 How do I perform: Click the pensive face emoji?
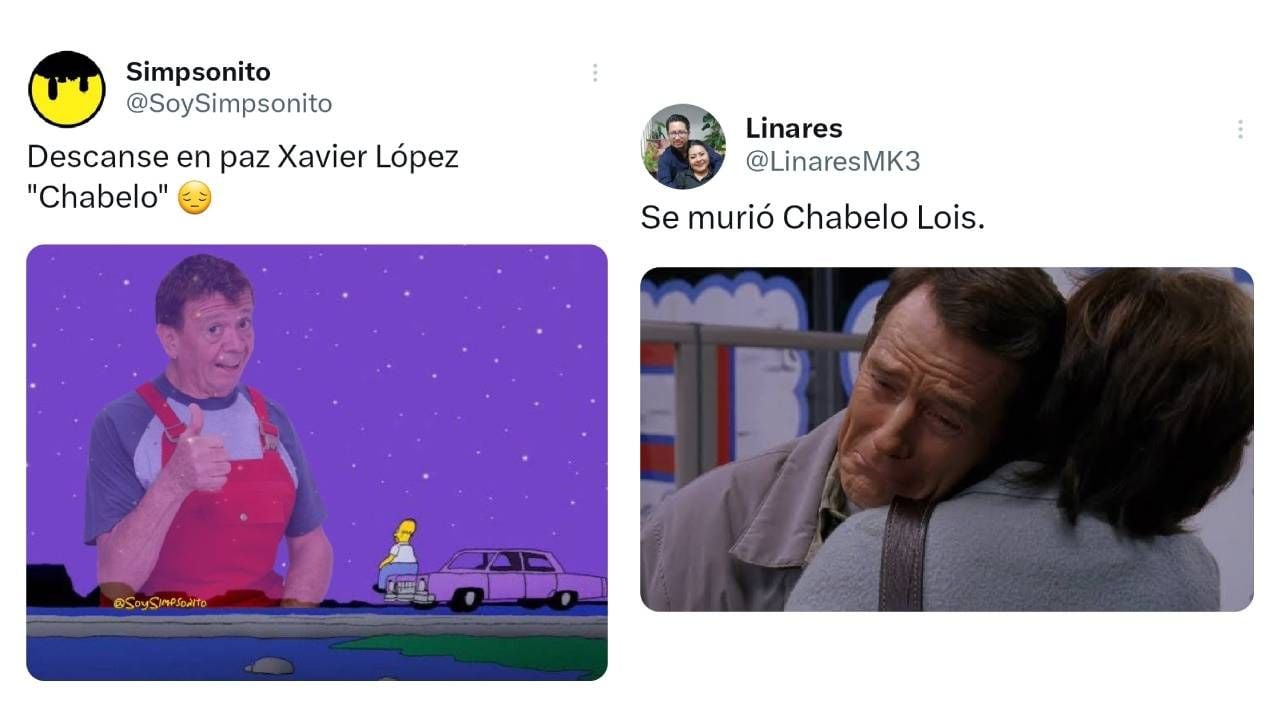point(195,199)
